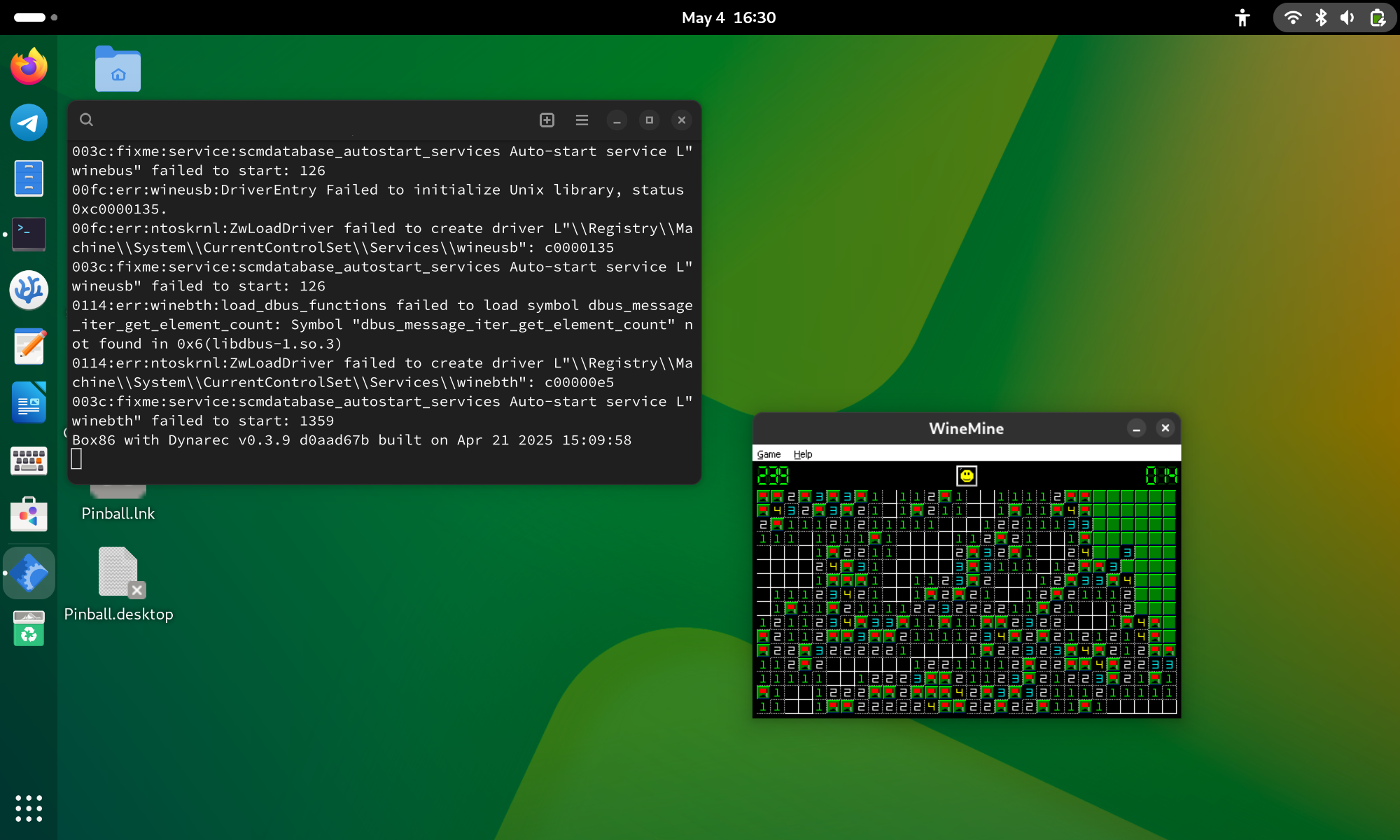Open the terminal icon in the dock
The width and height of the screenshot is (1400, 840).
coord(29,234)
